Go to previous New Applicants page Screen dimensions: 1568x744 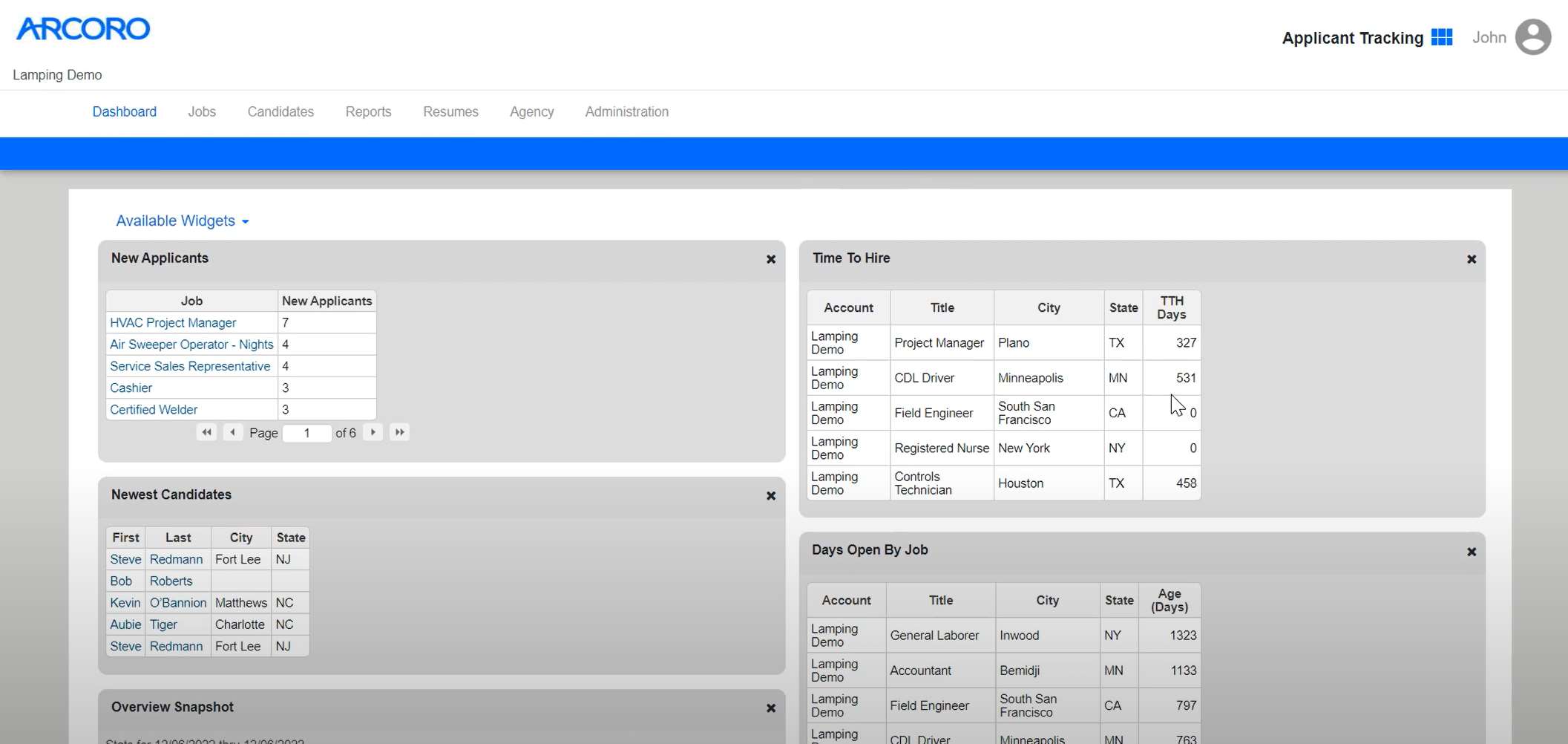click(x=233, y=431)
